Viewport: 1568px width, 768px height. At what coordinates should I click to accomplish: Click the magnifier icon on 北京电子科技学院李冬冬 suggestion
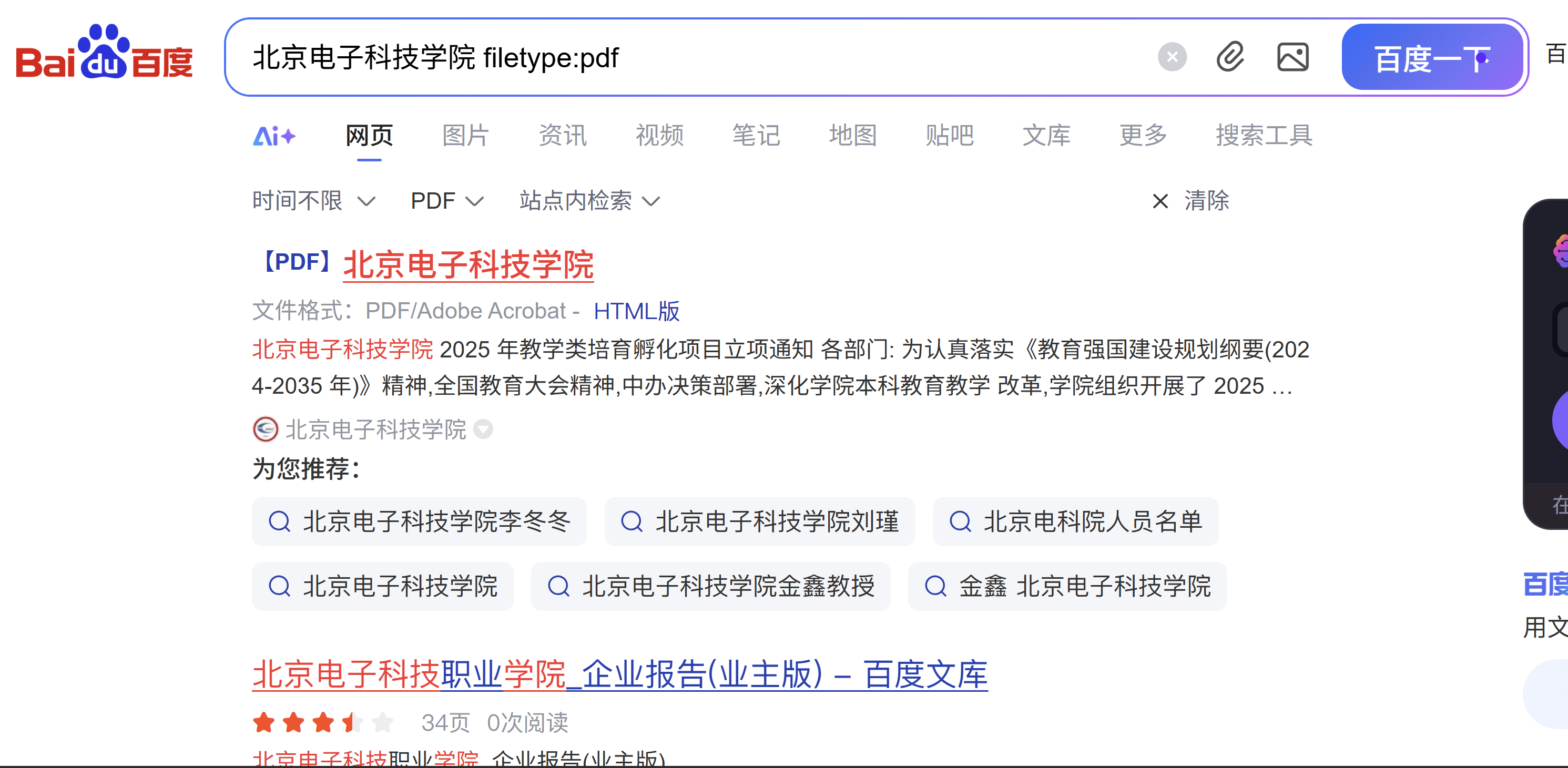click(279, 521)
